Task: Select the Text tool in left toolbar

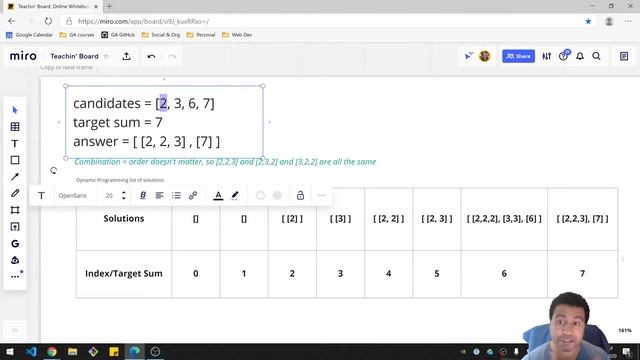Action: point(15,143)
